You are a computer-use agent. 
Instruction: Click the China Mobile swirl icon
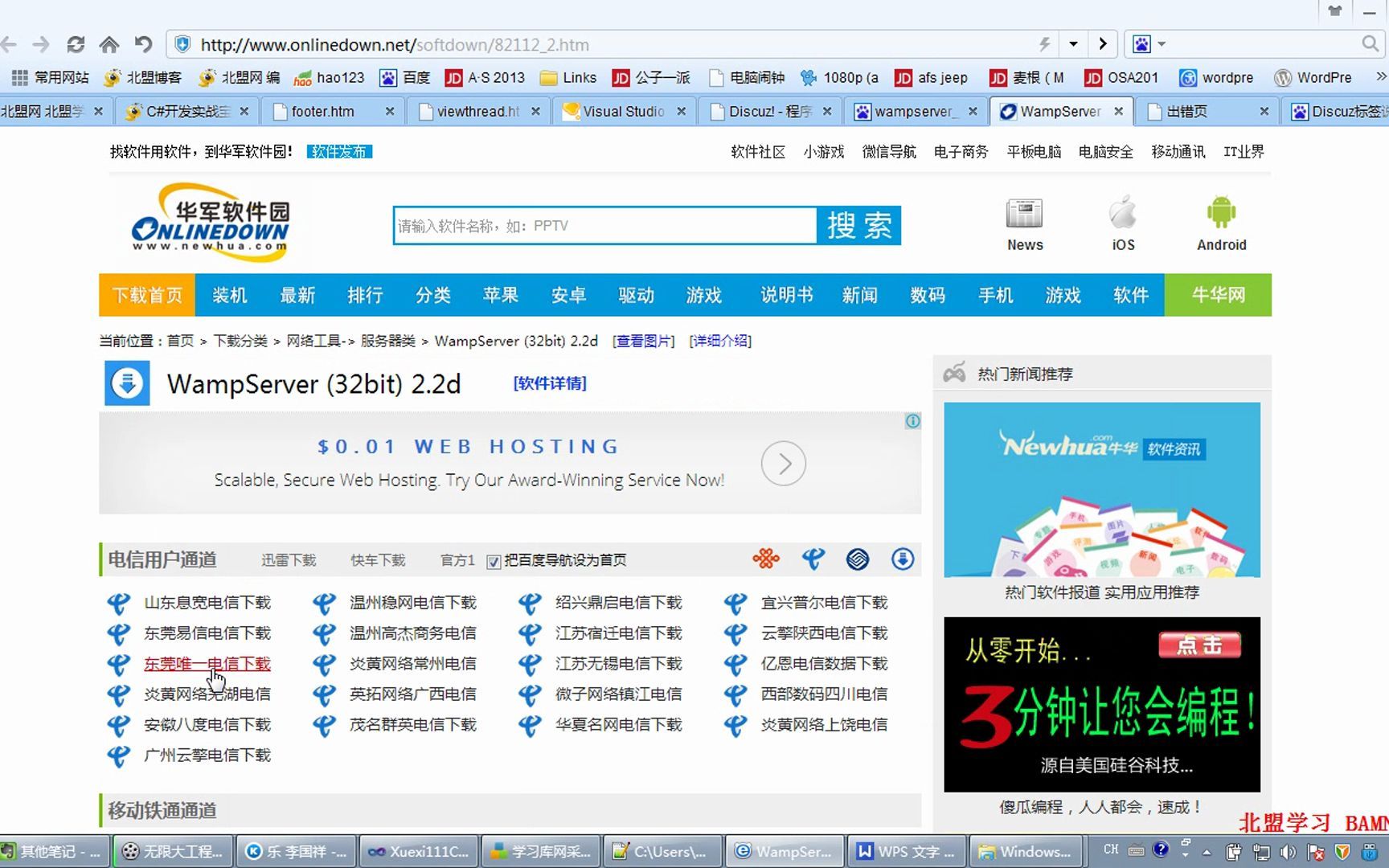[x=858, y=559]
